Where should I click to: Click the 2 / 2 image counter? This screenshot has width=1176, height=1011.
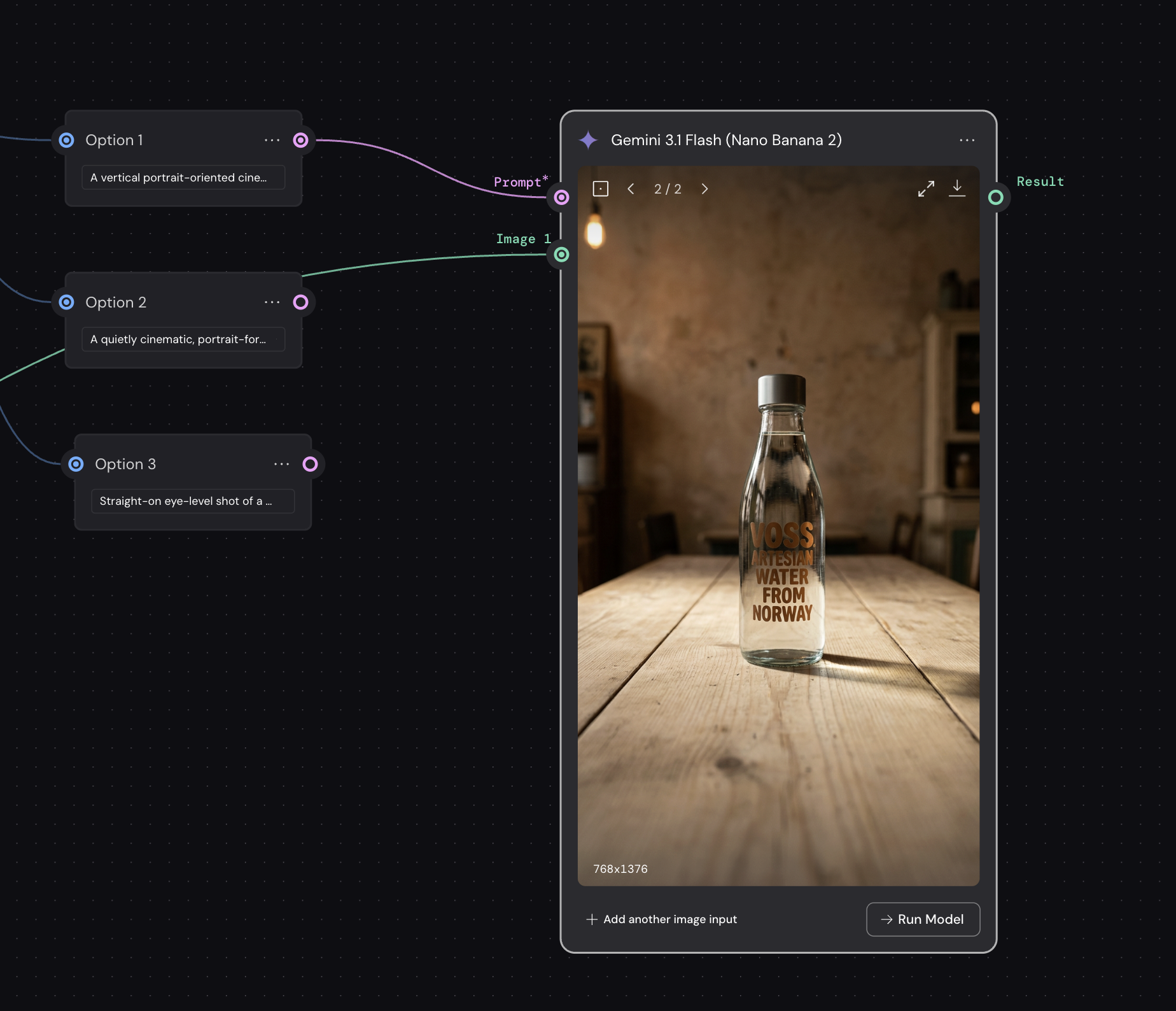click(668, 189)
